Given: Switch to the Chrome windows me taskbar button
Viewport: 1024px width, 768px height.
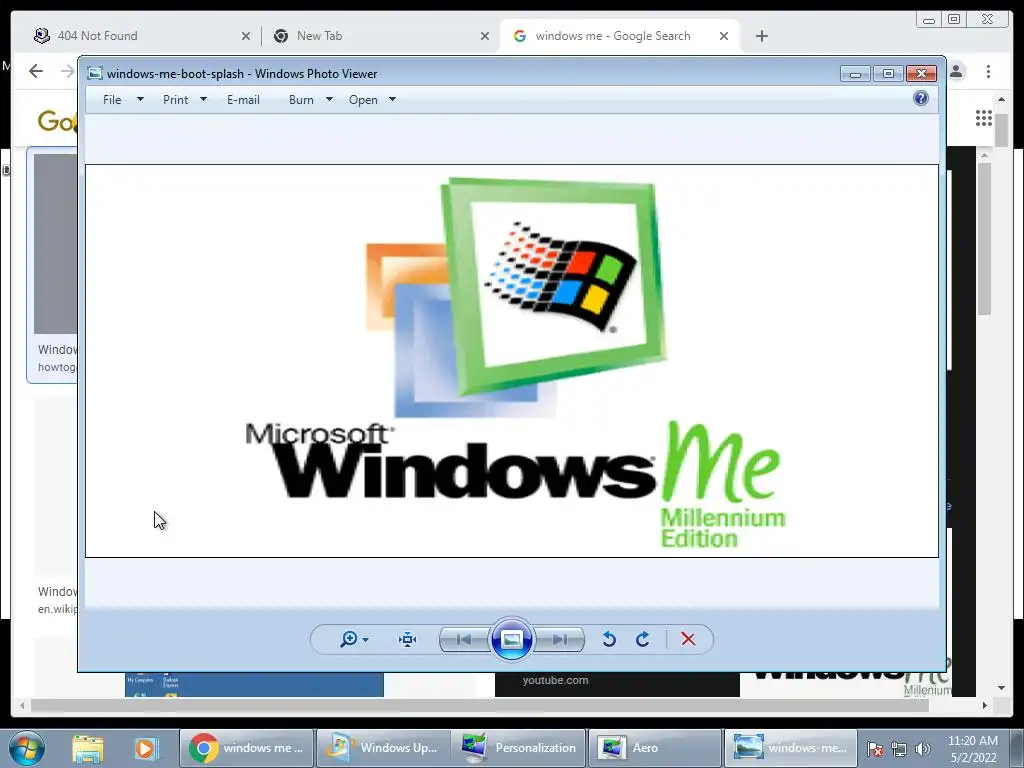Looking at the screenshot, I should coord(246,748).
